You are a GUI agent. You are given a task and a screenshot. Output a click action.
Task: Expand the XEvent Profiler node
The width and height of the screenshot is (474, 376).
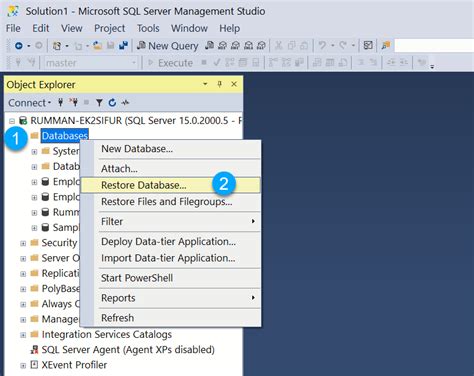pos(23,366)
